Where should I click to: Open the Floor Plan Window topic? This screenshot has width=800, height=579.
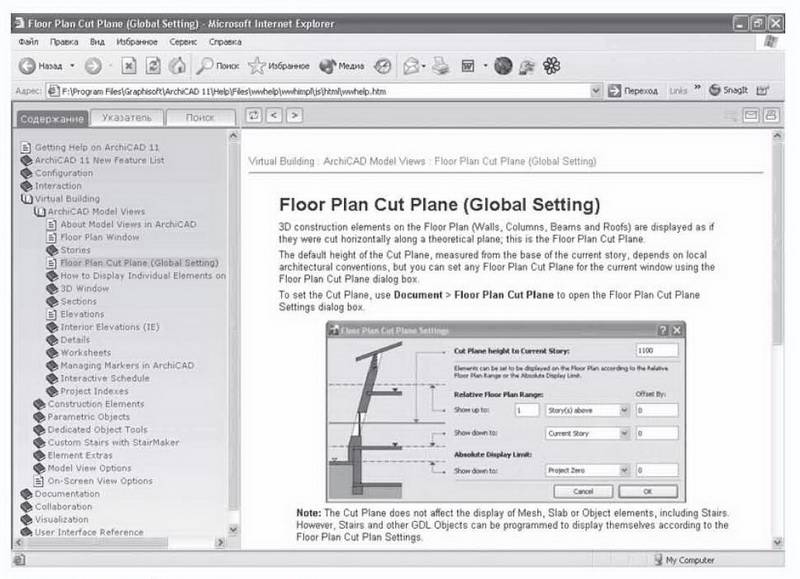click(99, 237)
